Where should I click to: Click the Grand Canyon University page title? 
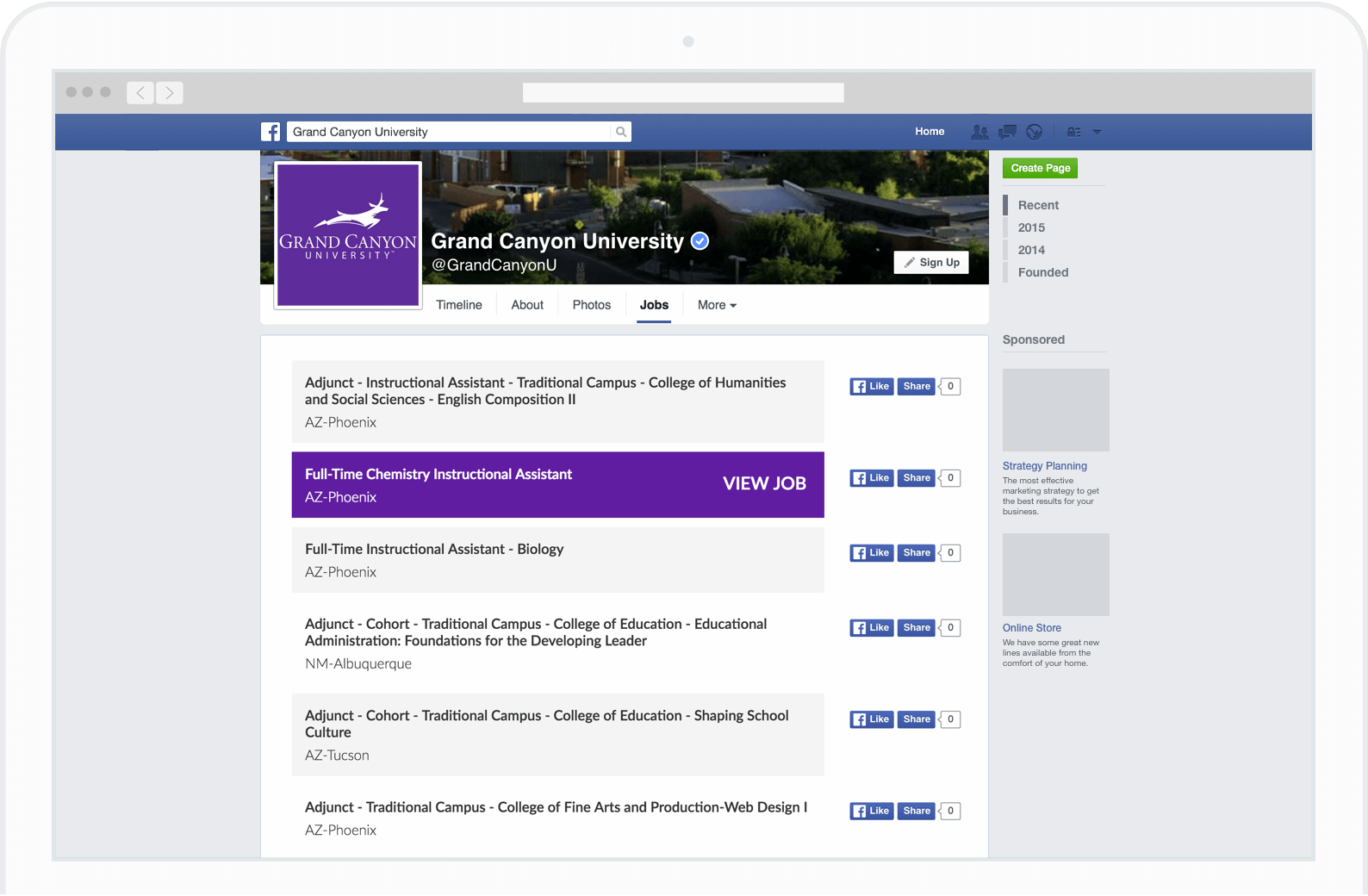coord(557,241)
